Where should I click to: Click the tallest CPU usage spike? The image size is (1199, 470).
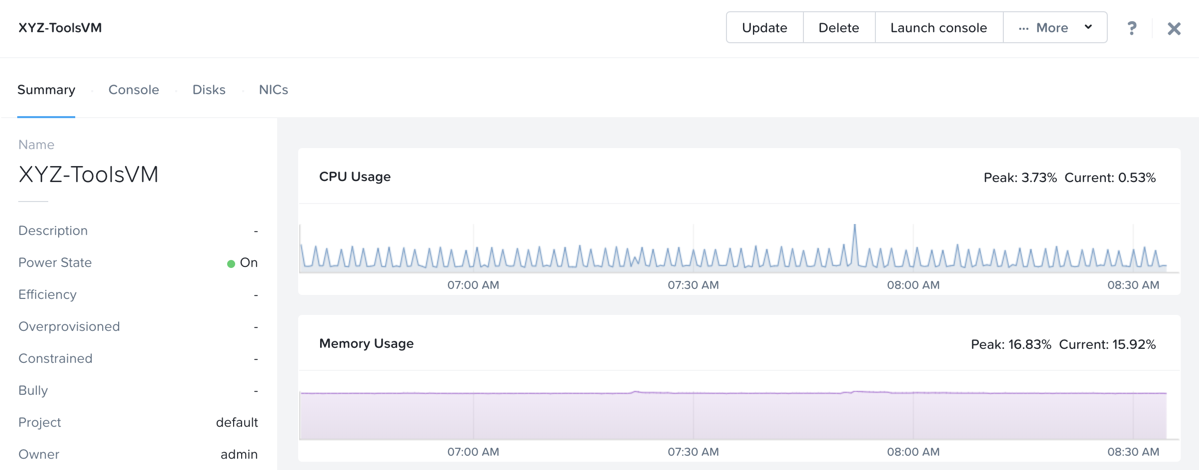854,227
